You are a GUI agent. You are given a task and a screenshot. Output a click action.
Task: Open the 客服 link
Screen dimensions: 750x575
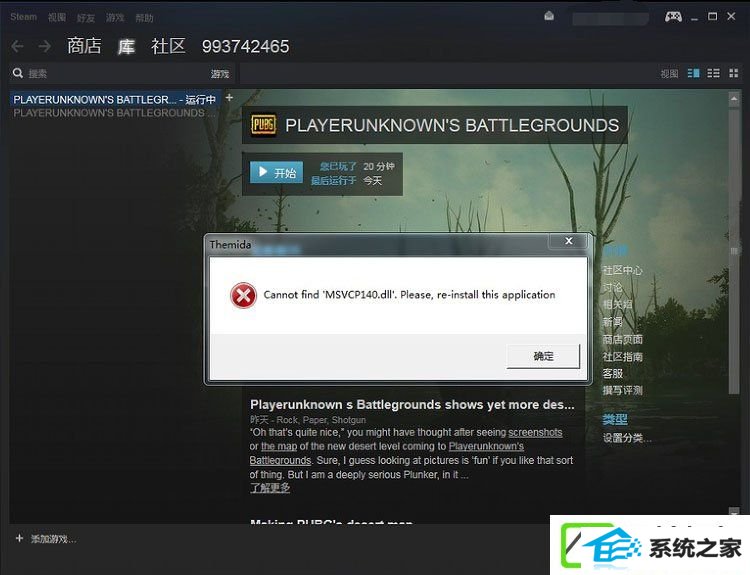tap(612, 373)
